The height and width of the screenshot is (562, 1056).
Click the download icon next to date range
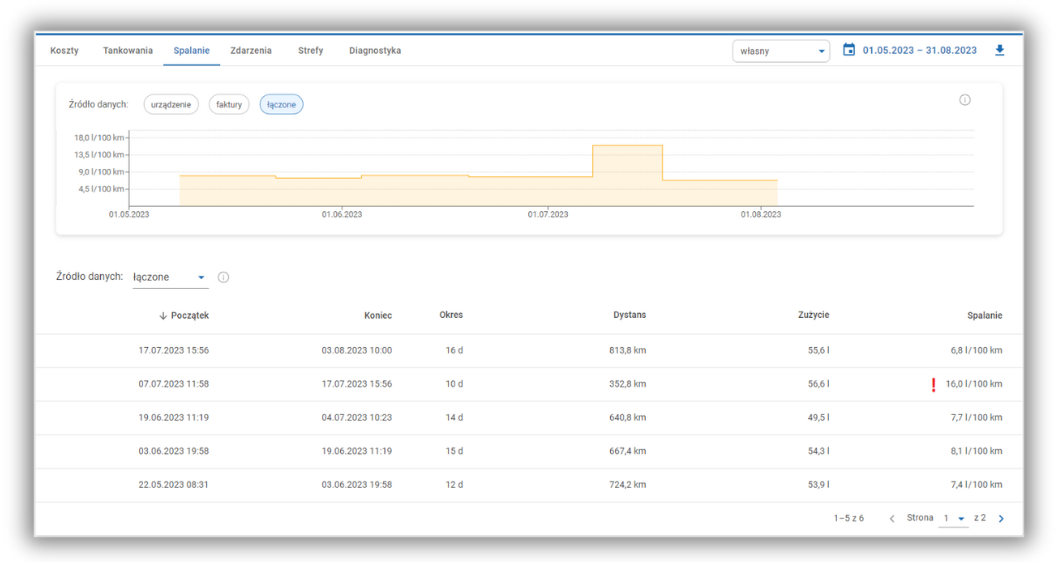[x=999, y=50]
